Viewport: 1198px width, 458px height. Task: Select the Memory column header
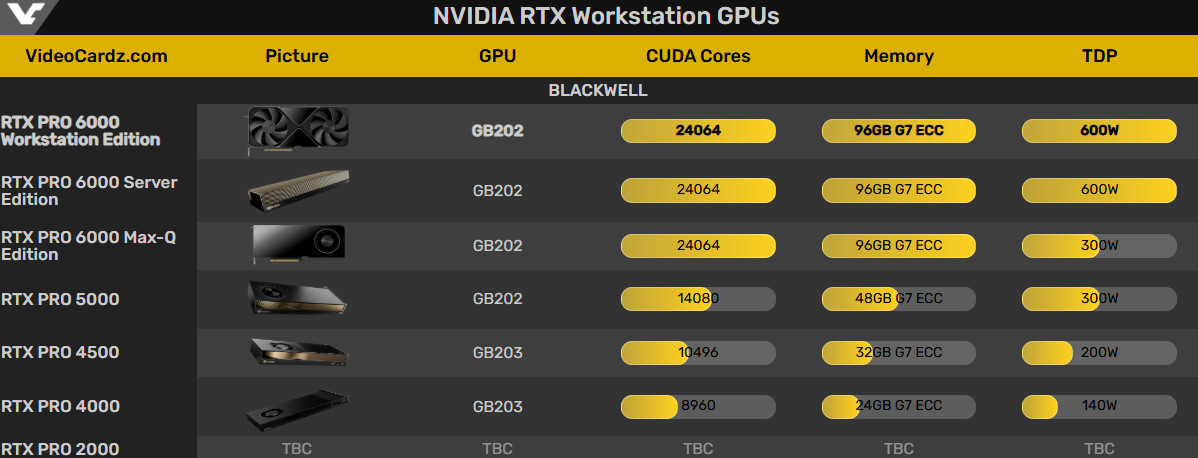898,56
